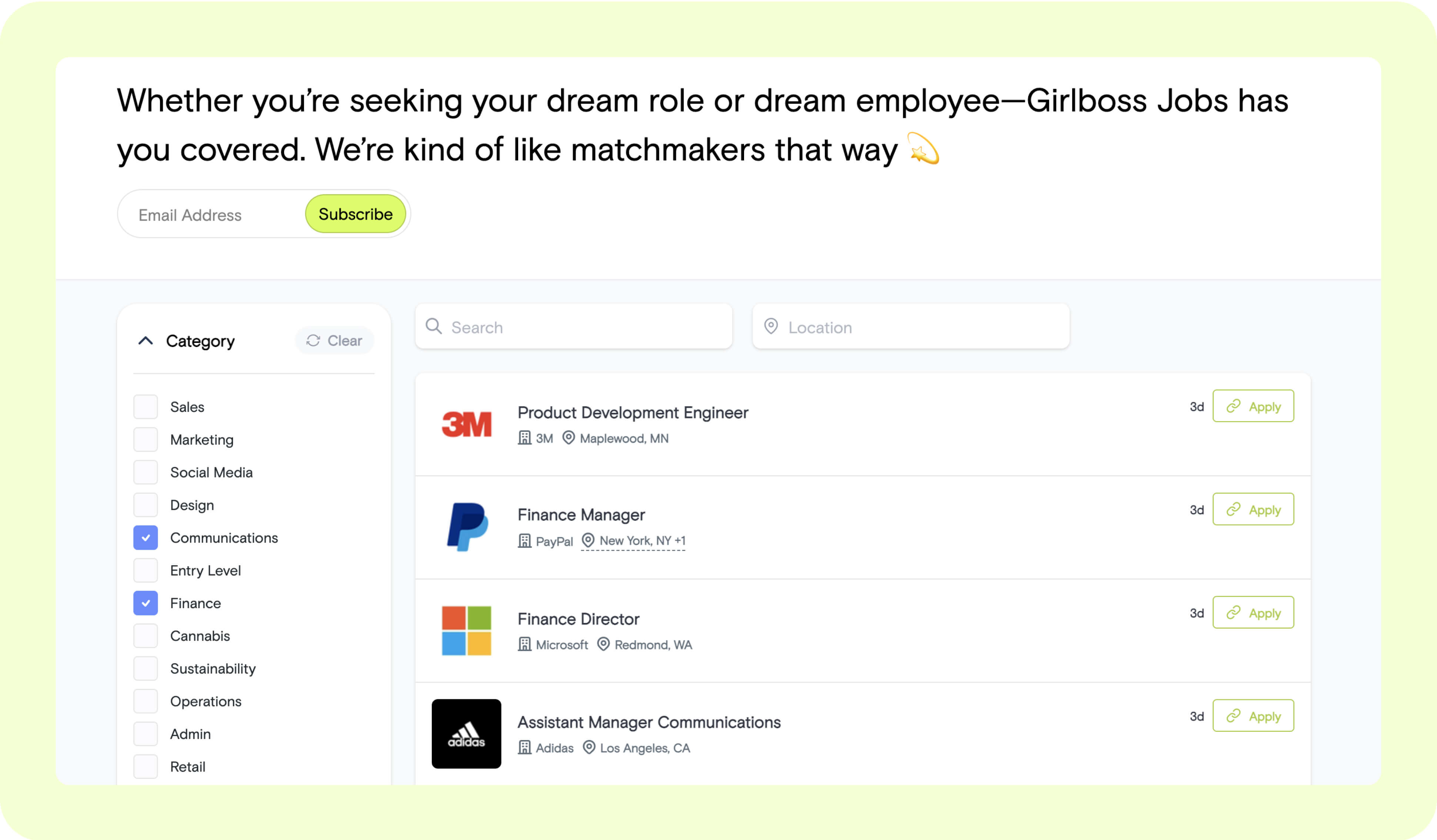Click the location pin icon in Location field
Viewport: 1437px width, 840px height.
770,326
